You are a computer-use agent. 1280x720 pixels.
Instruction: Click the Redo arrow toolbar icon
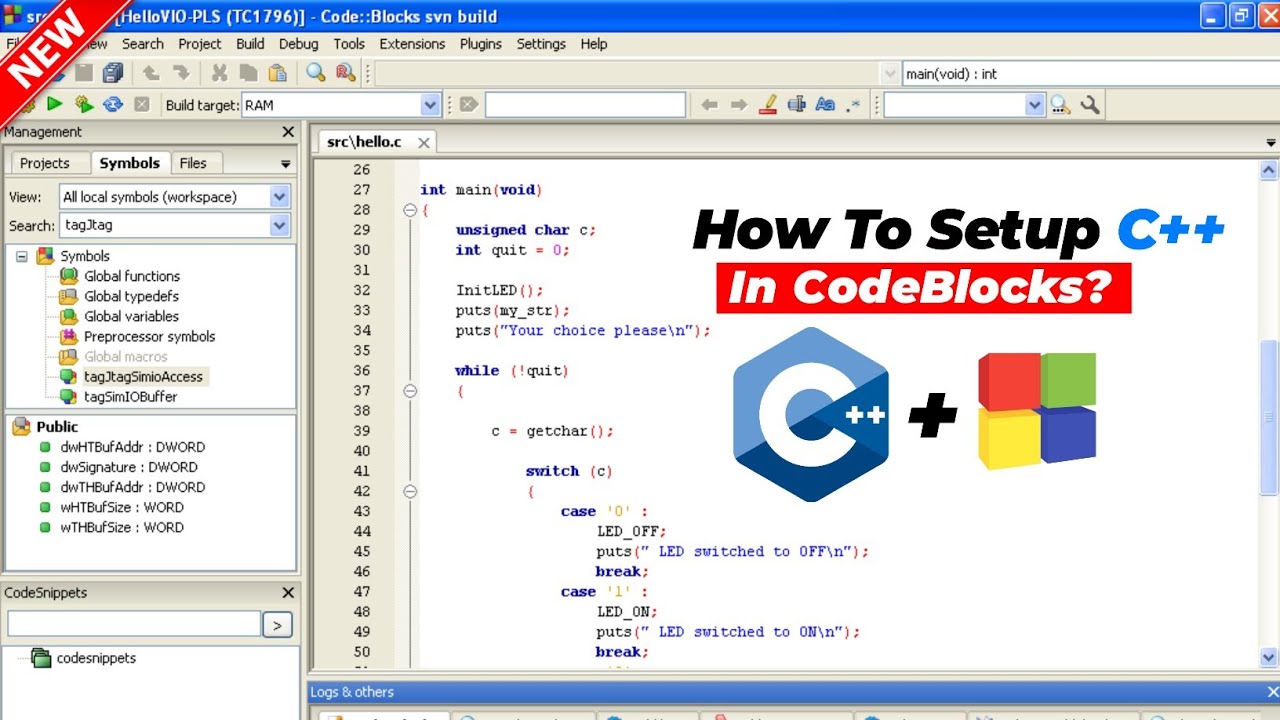[181, 73]
